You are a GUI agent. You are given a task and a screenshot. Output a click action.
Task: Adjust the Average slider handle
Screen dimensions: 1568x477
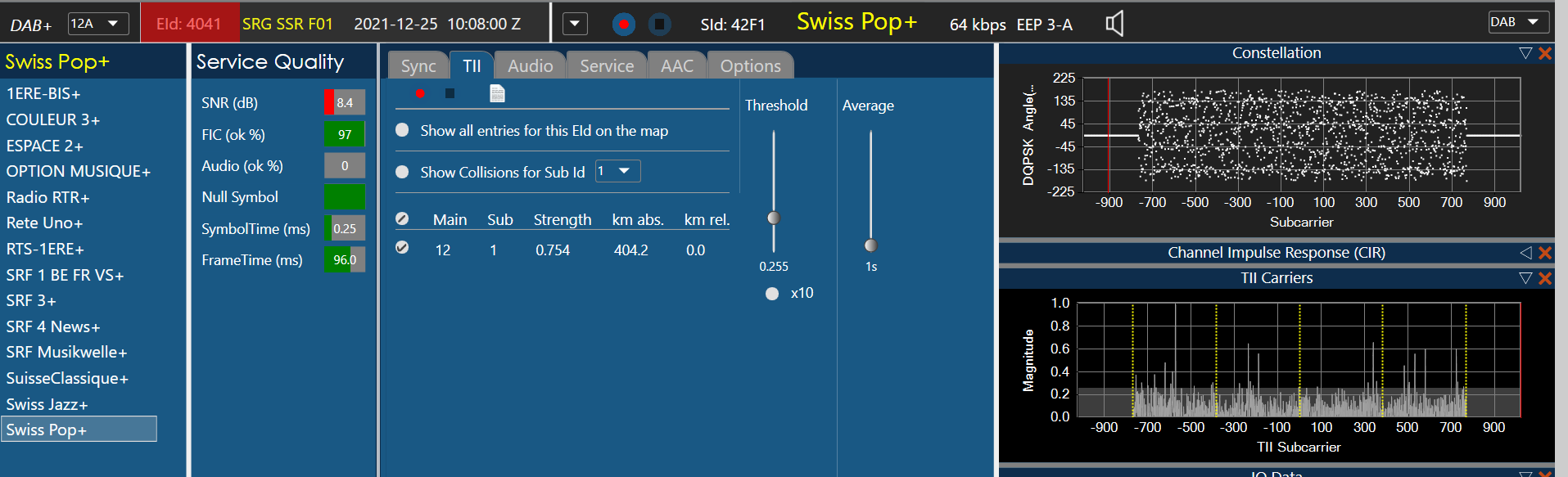click(871, 245)
